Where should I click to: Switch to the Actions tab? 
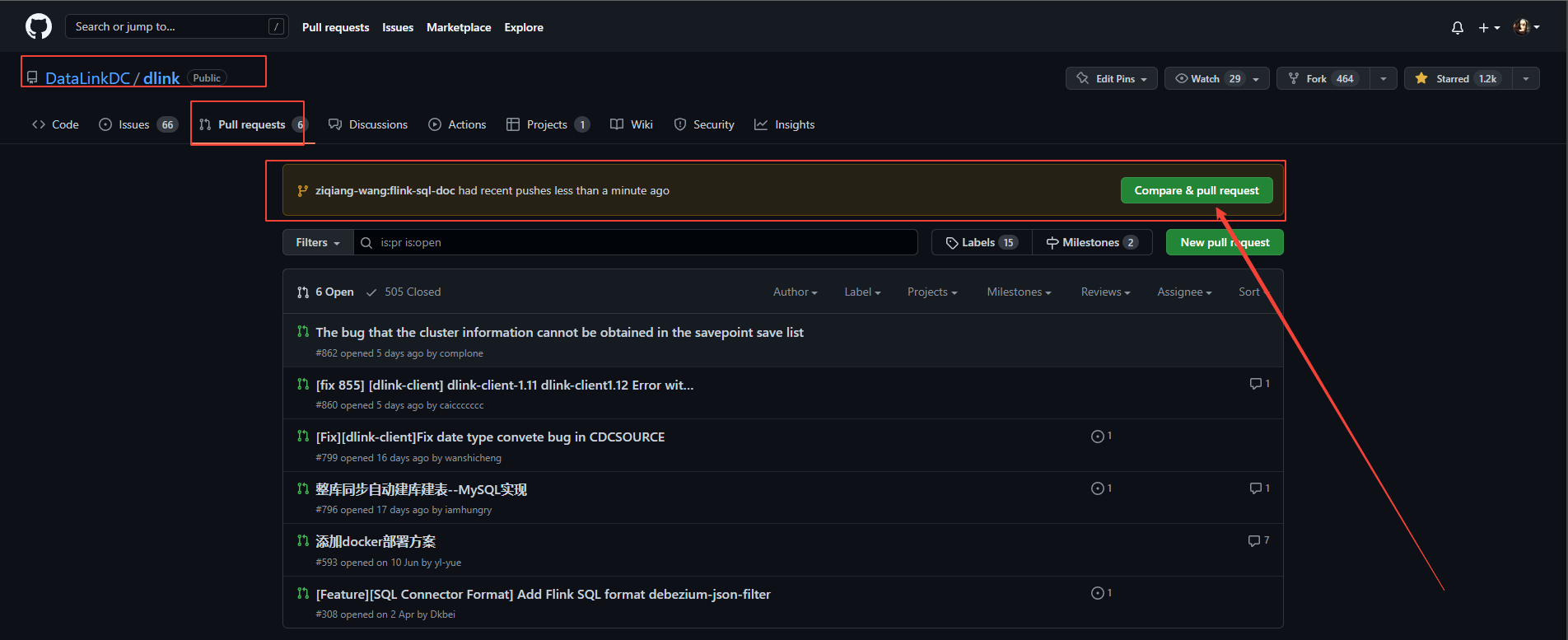coord(457,124)
